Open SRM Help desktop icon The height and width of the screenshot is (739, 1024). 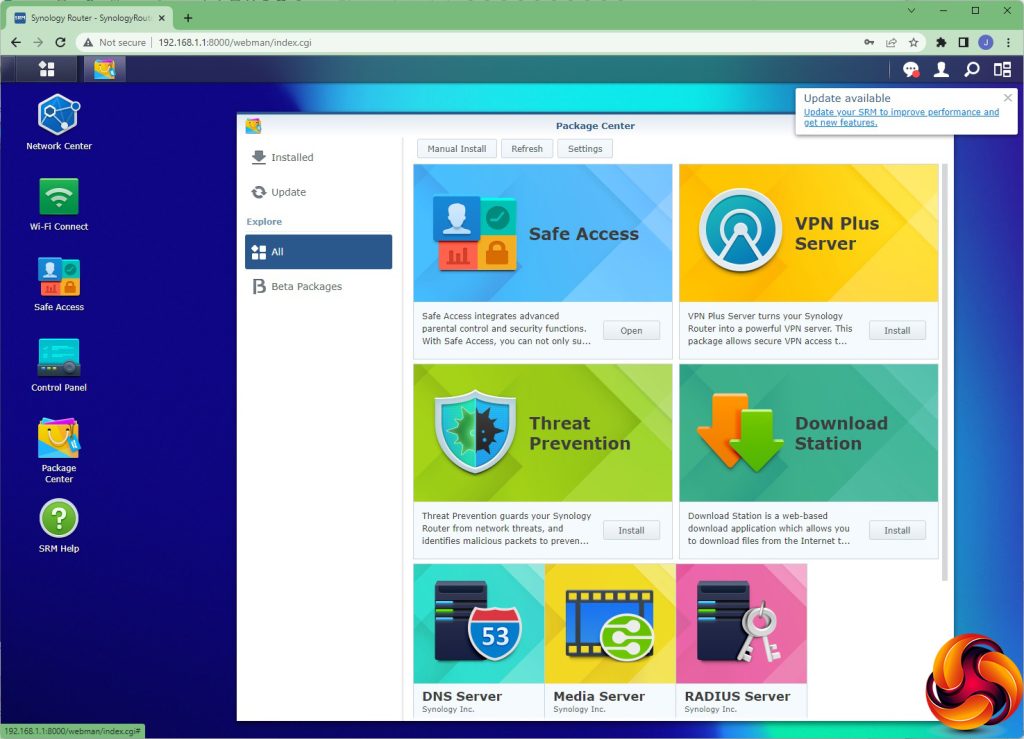point(59,526)
